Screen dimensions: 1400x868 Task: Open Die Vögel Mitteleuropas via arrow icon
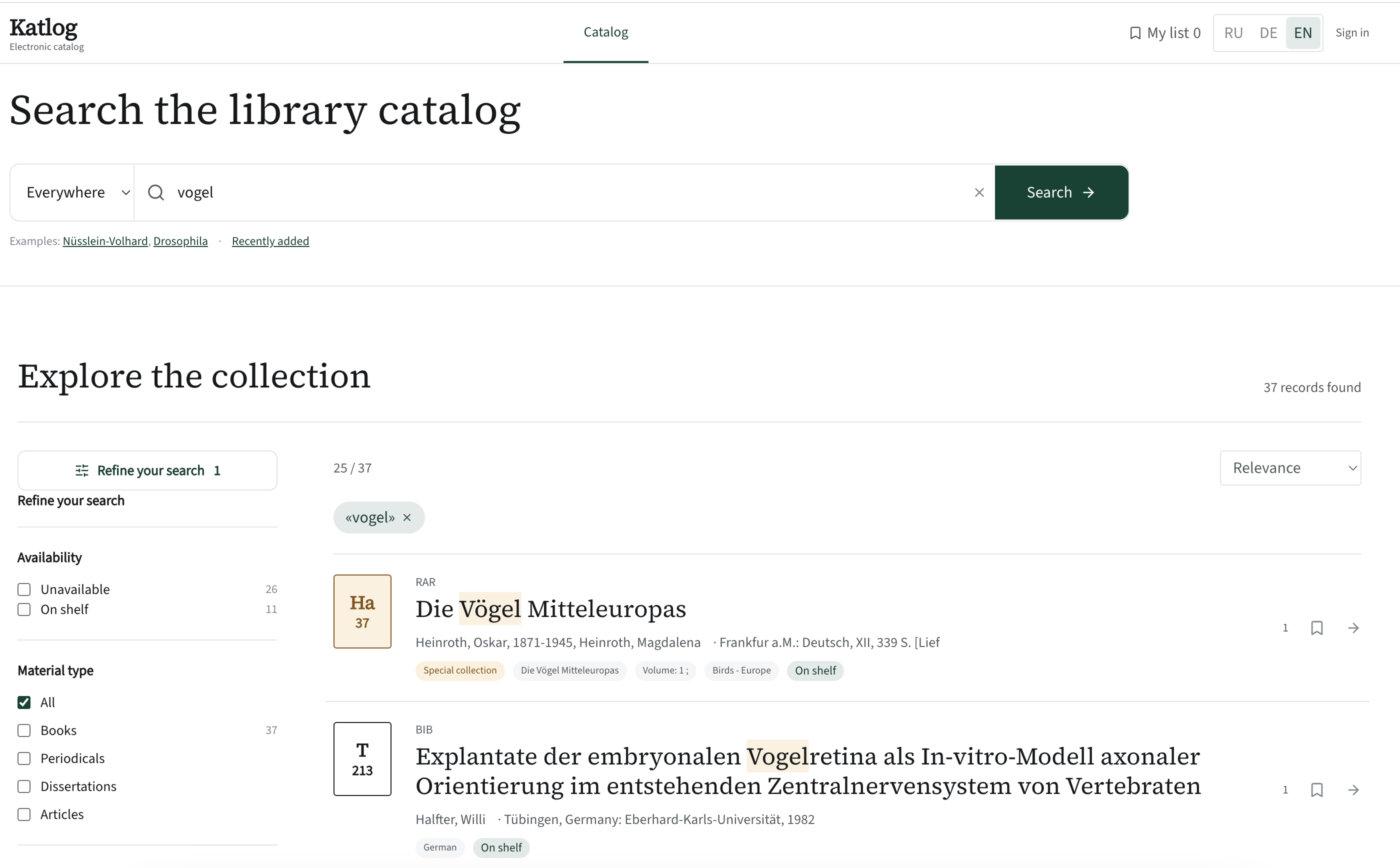[1353, 628]
